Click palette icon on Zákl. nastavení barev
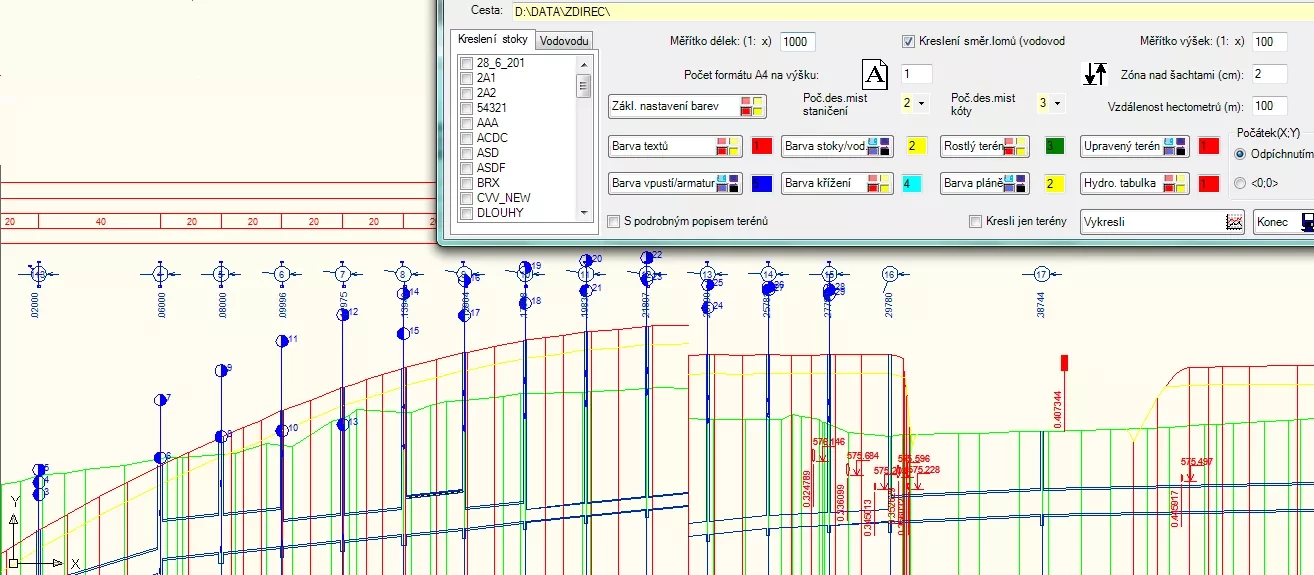Screen dimensions: 1314x575 pos(752,106)
